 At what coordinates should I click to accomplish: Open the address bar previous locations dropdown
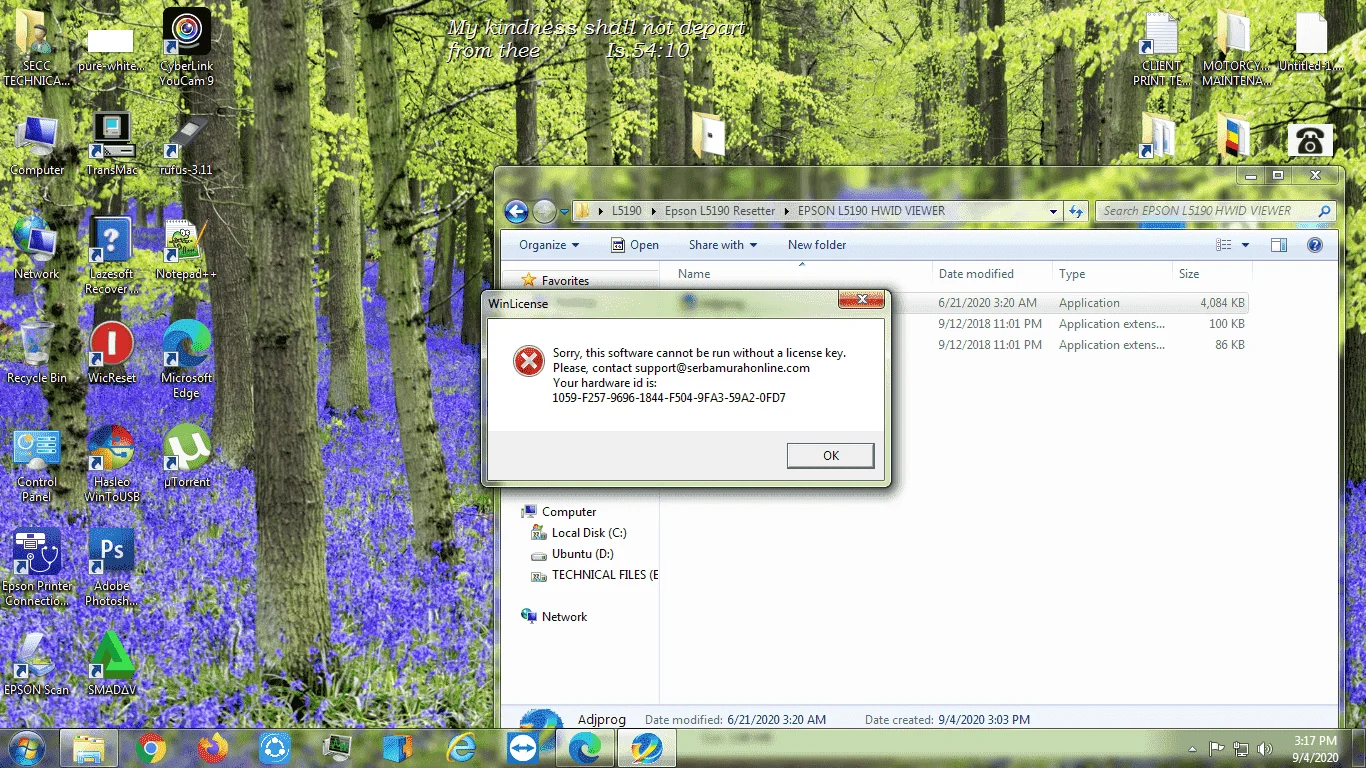tap(1053, 212)
